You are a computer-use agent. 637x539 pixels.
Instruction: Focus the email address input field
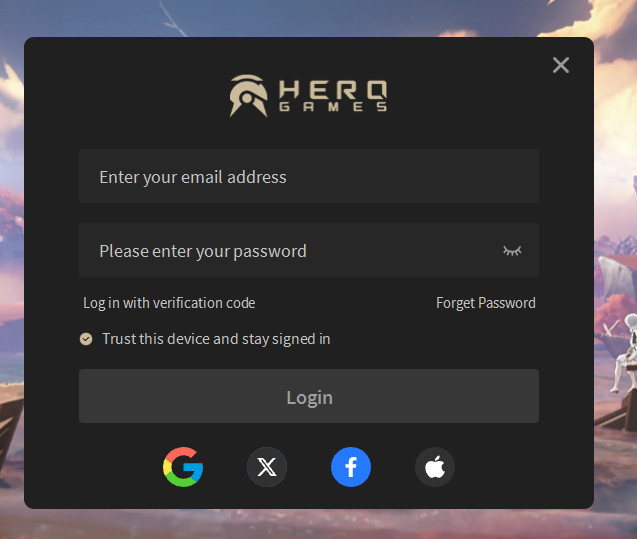click(309, 176)
